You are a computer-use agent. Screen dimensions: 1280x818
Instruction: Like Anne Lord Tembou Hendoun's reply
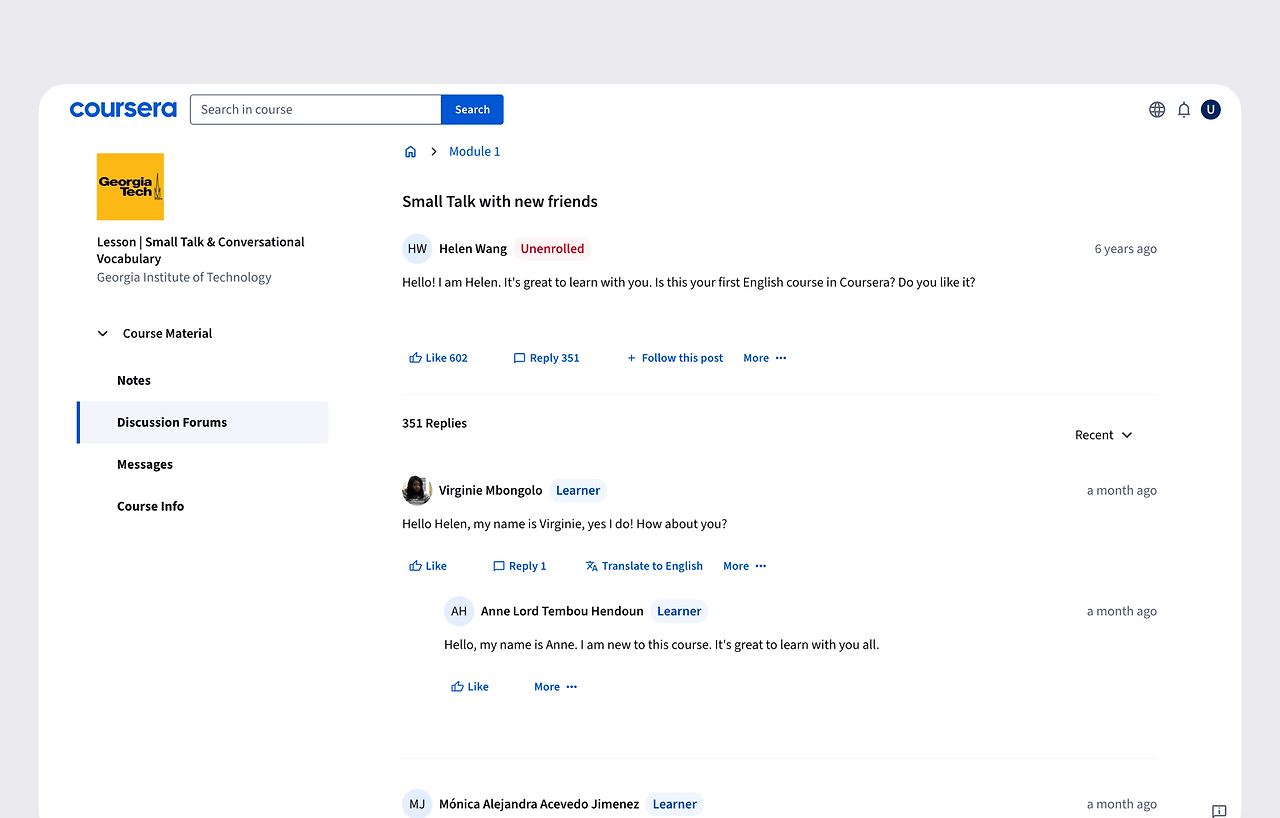tap(470, 687)
